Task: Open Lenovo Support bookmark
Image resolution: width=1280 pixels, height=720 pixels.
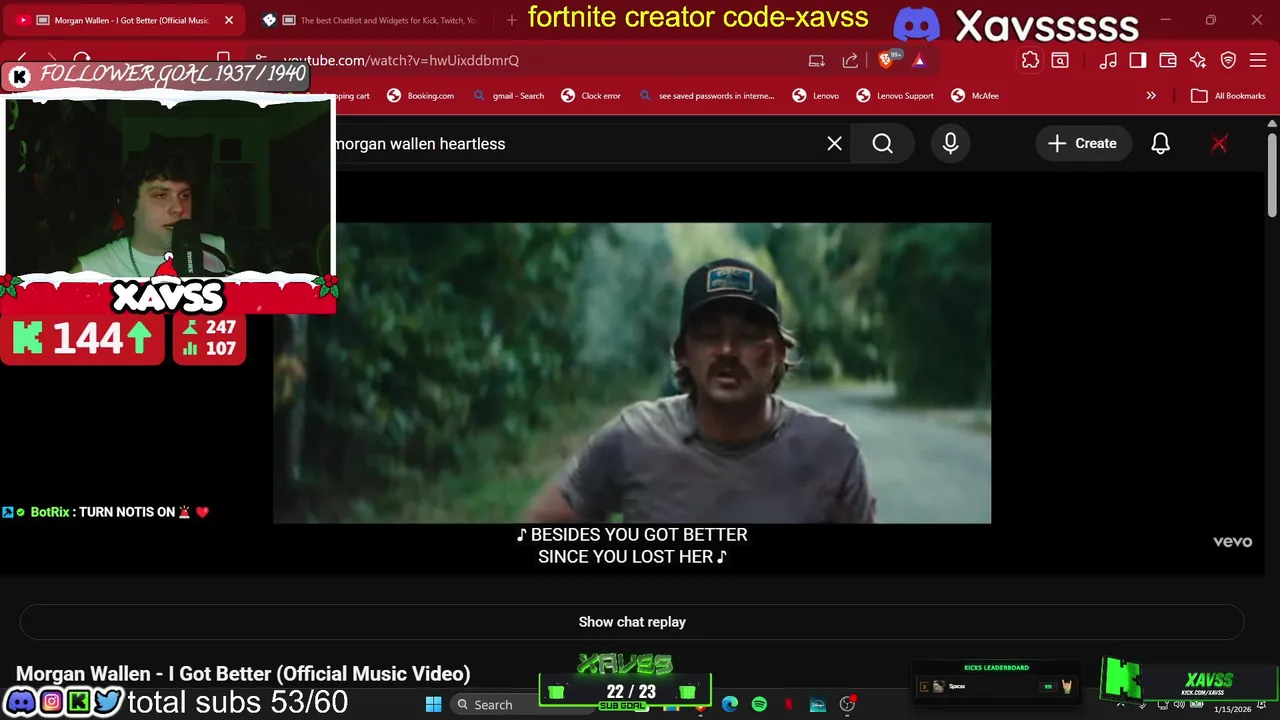Action: click(895, 96)
